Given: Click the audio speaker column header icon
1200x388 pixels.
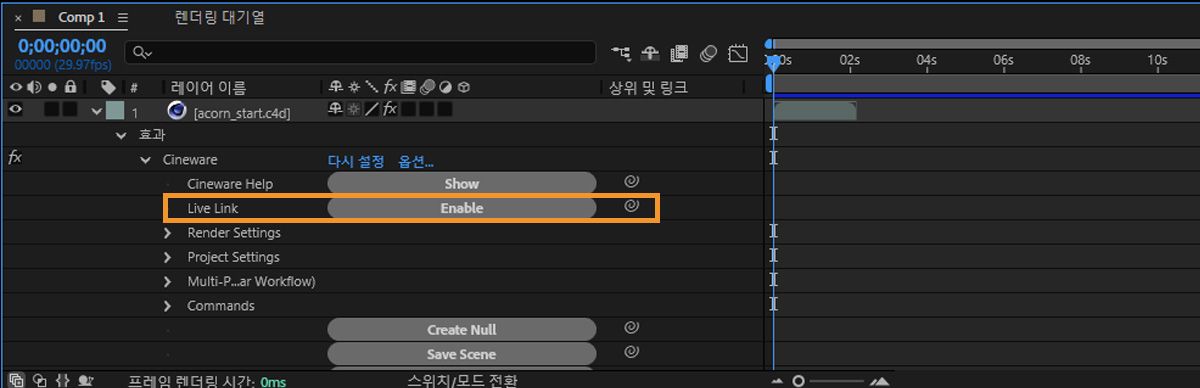Looking at the screenshot, I should click(x=34, y=88).
